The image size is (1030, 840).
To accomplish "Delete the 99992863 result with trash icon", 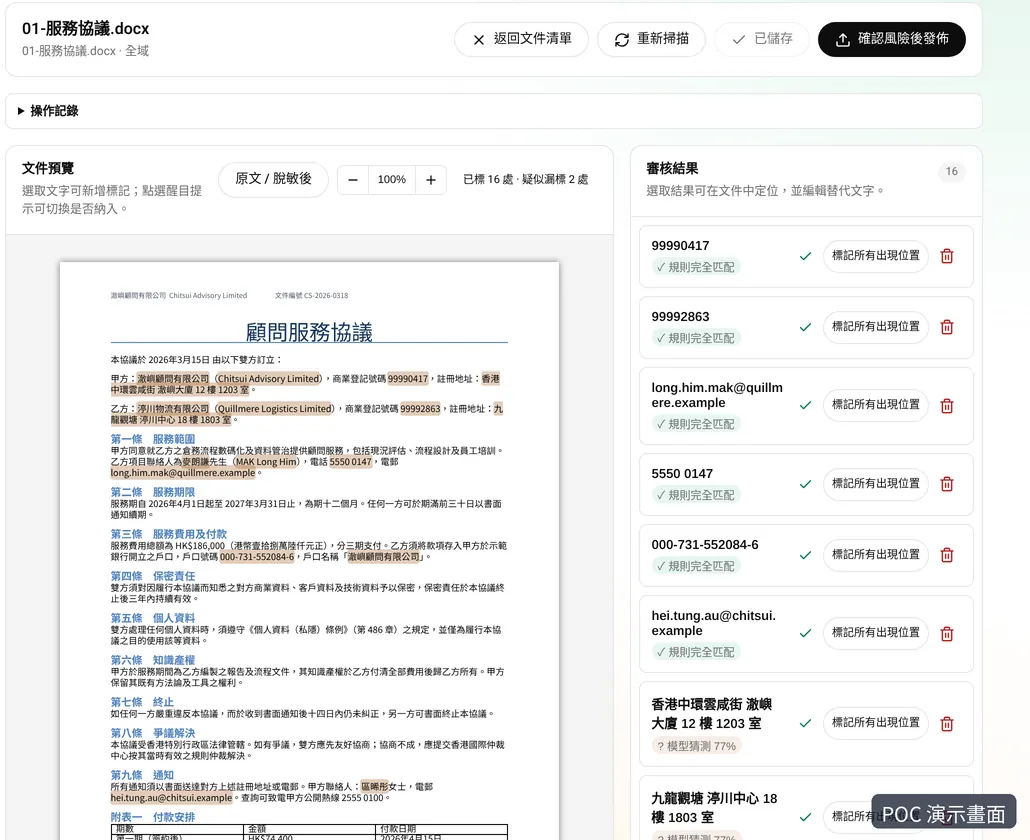I will point(947,327).
